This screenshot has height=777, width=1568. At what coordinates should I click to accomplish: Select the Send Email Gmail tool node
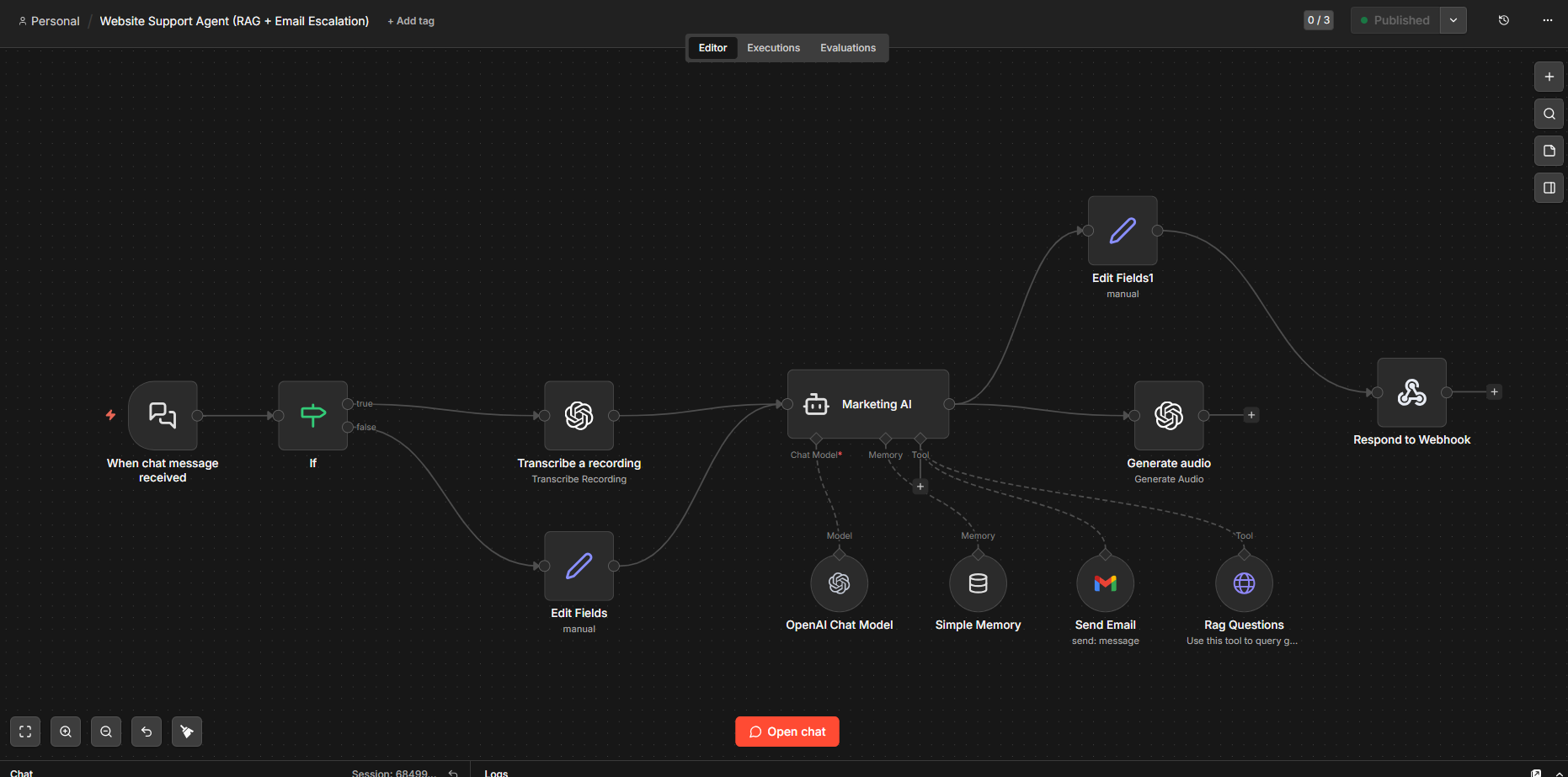pos(1106,583)
